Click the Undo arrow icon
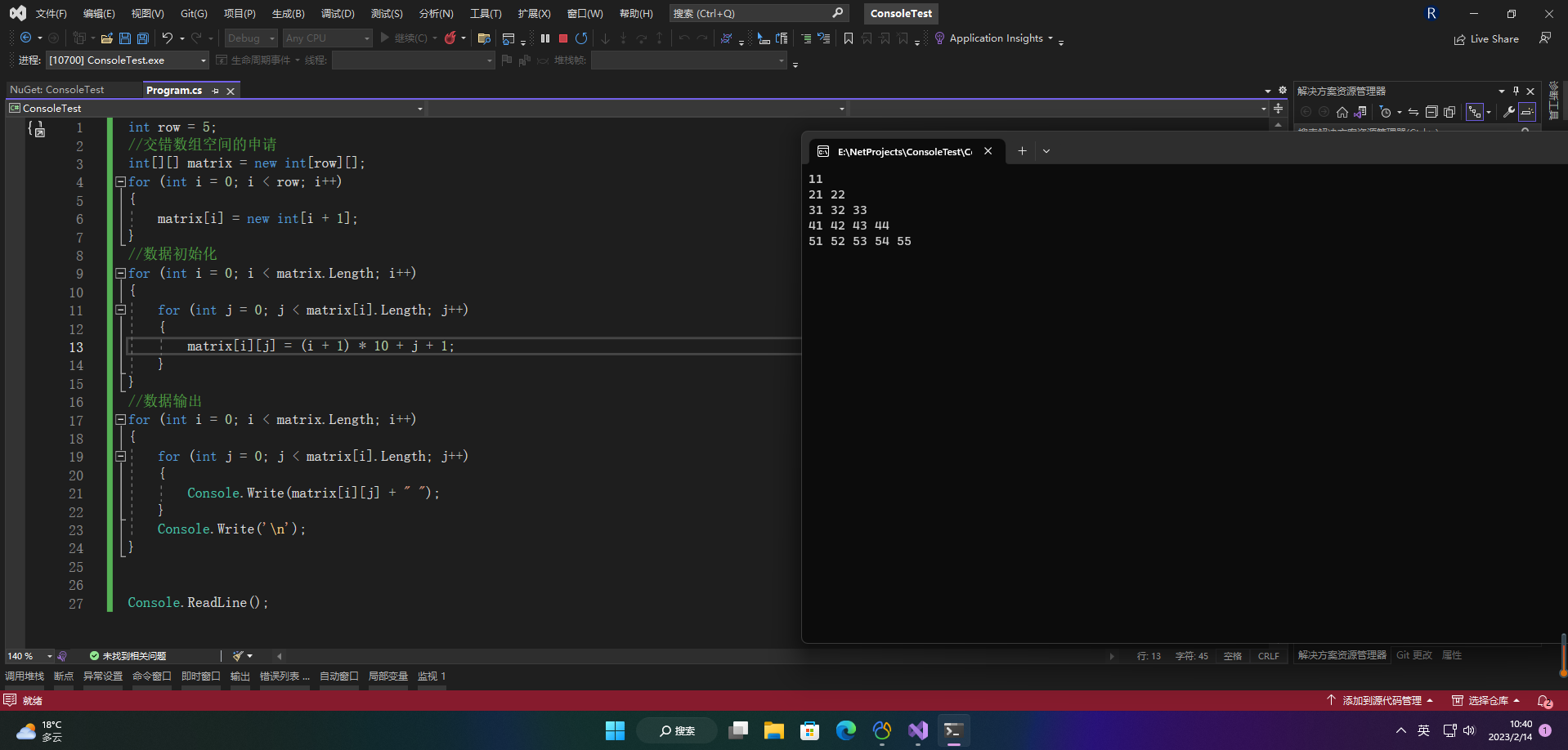The image size is (1568, 750). click(167, 38)
